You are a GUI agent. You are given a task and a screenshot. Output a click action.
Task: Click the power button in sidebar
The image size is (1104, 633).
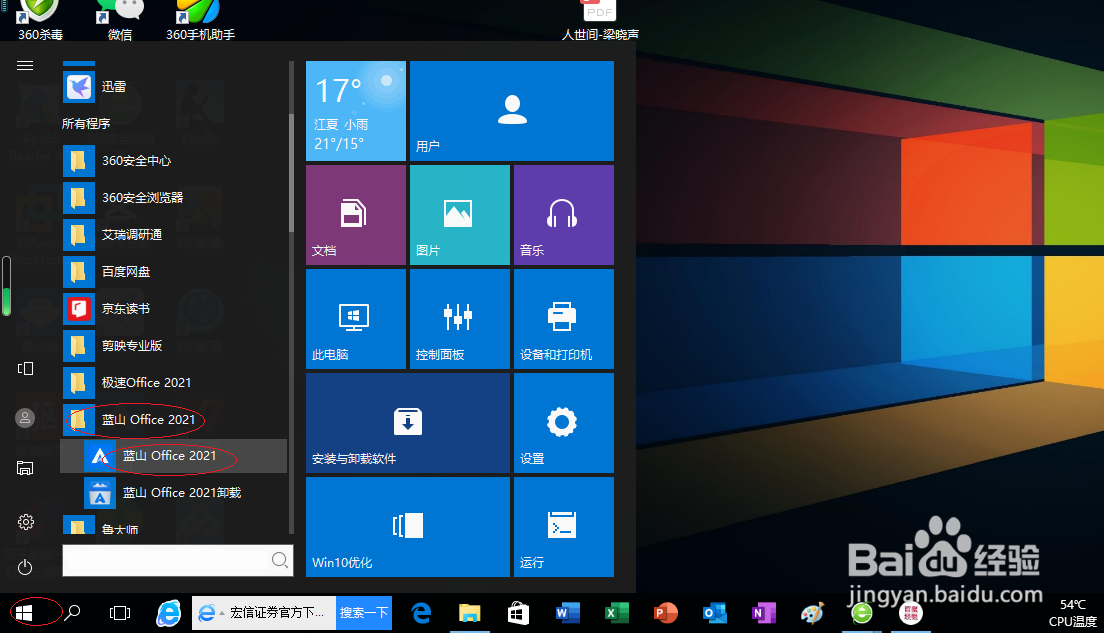pyautogui.click(x=25, y=567)
